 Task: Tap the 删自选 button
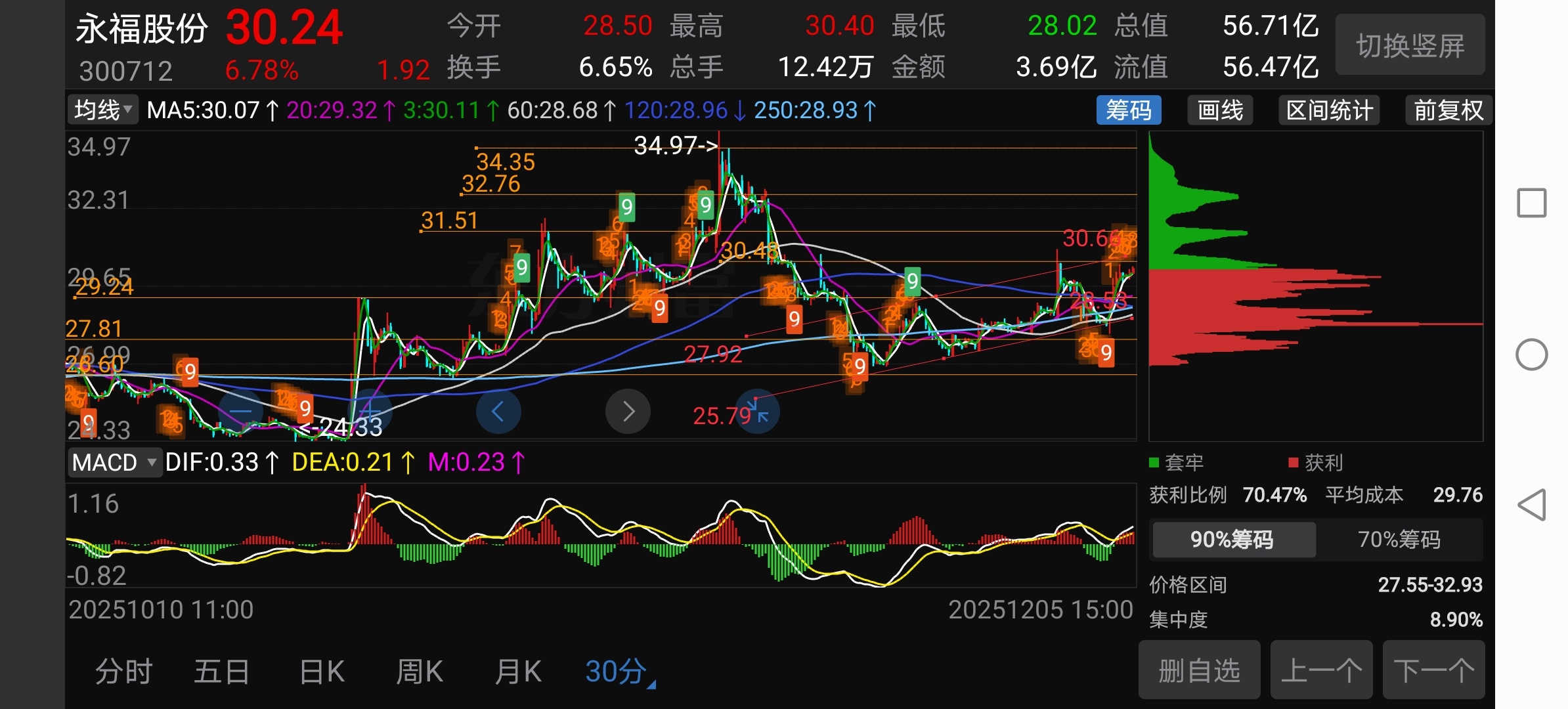pos(1199,670)
